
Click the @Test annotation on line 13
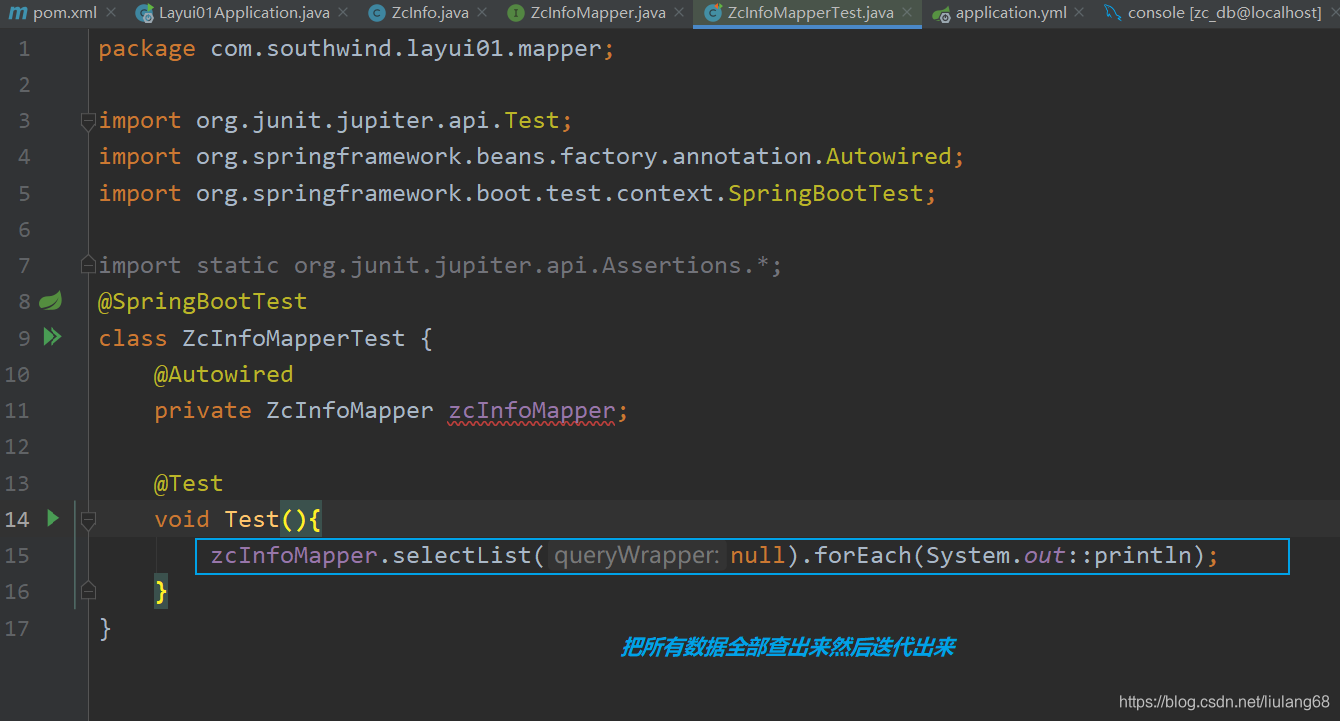click(x=189, y=483)
